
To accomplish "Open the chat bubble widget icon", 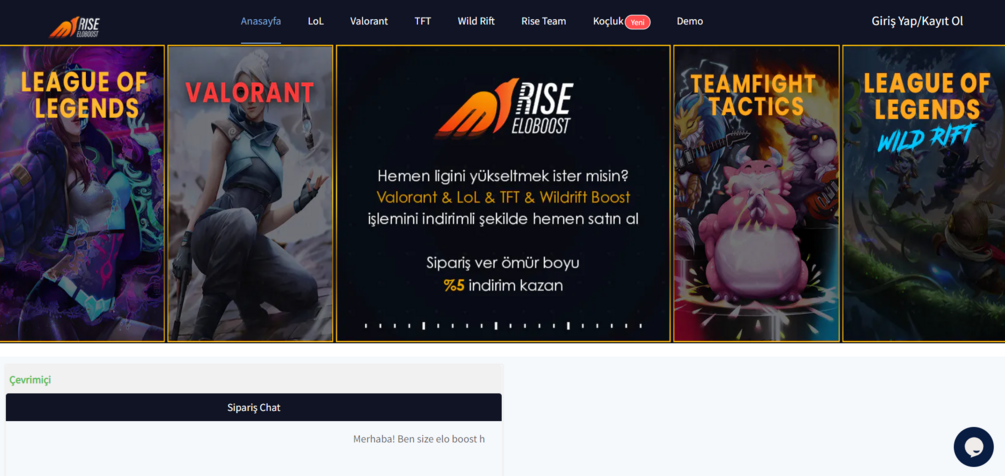I will pyautogui.click(x=973, y=447).
